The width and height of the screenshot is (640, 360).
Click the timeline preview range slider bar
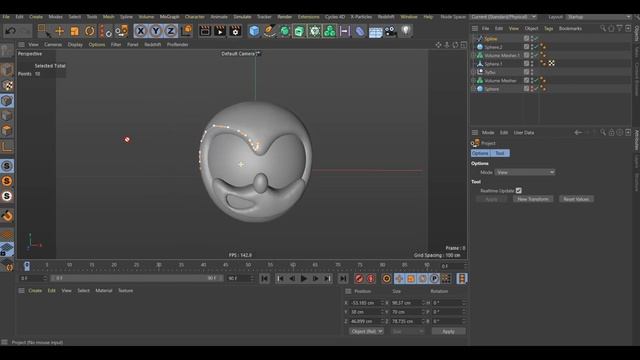137,278
